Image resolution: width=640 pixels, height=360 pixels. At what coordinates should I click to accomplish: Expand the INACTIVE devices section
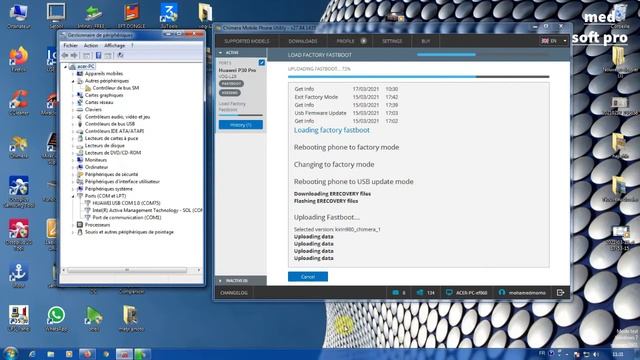[221, 281]
